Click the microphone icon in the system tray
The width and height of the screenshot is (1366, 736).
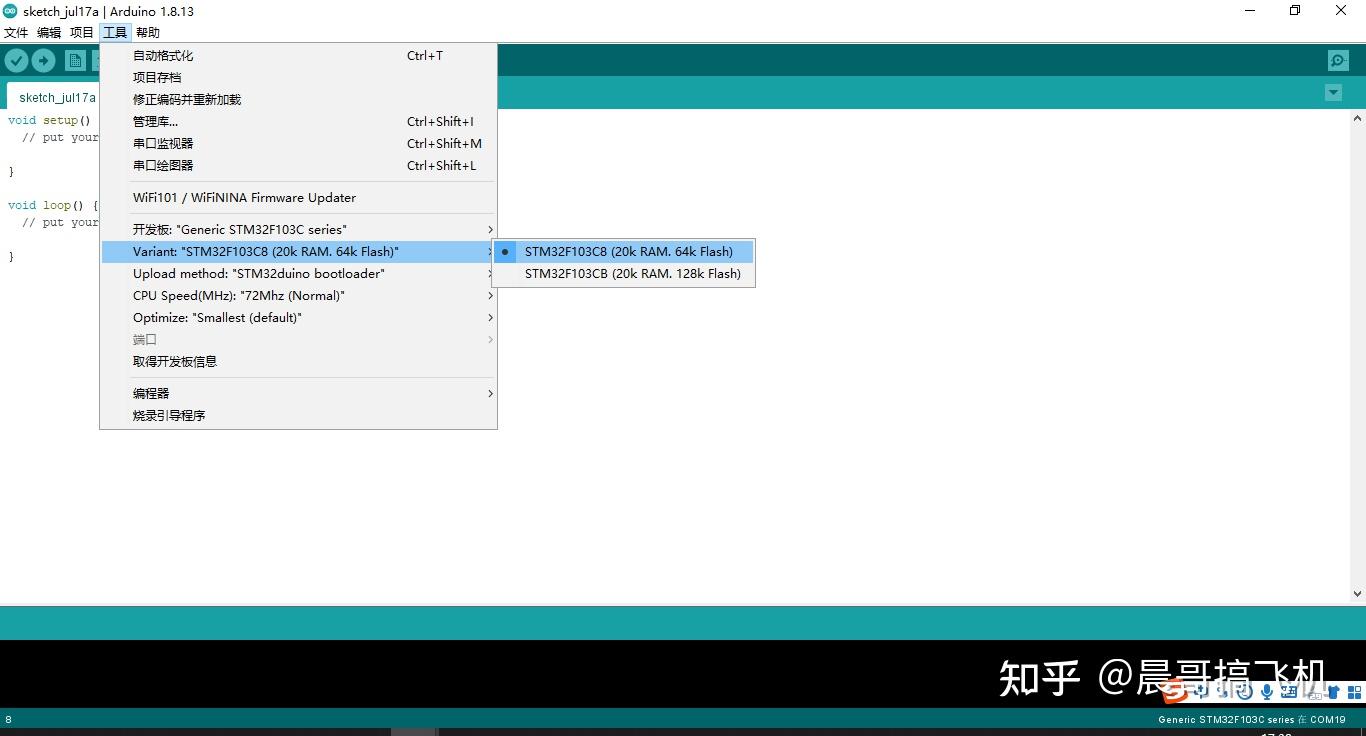[1267, 691]
